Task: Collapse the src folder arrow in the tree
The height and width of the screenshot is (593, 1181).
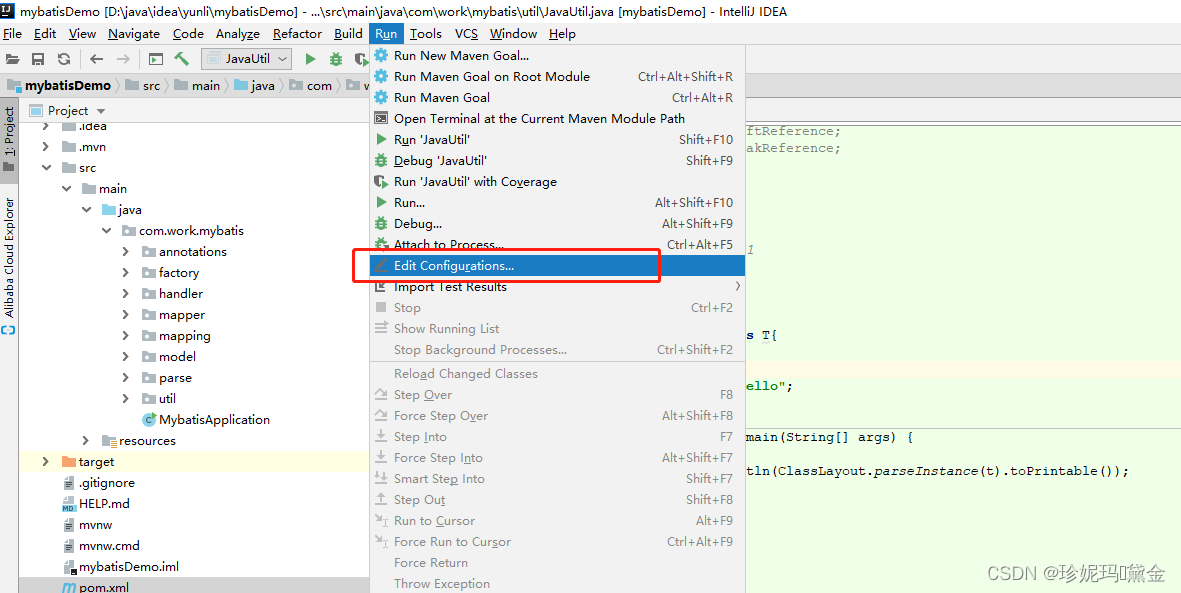Action: point(46,168)
